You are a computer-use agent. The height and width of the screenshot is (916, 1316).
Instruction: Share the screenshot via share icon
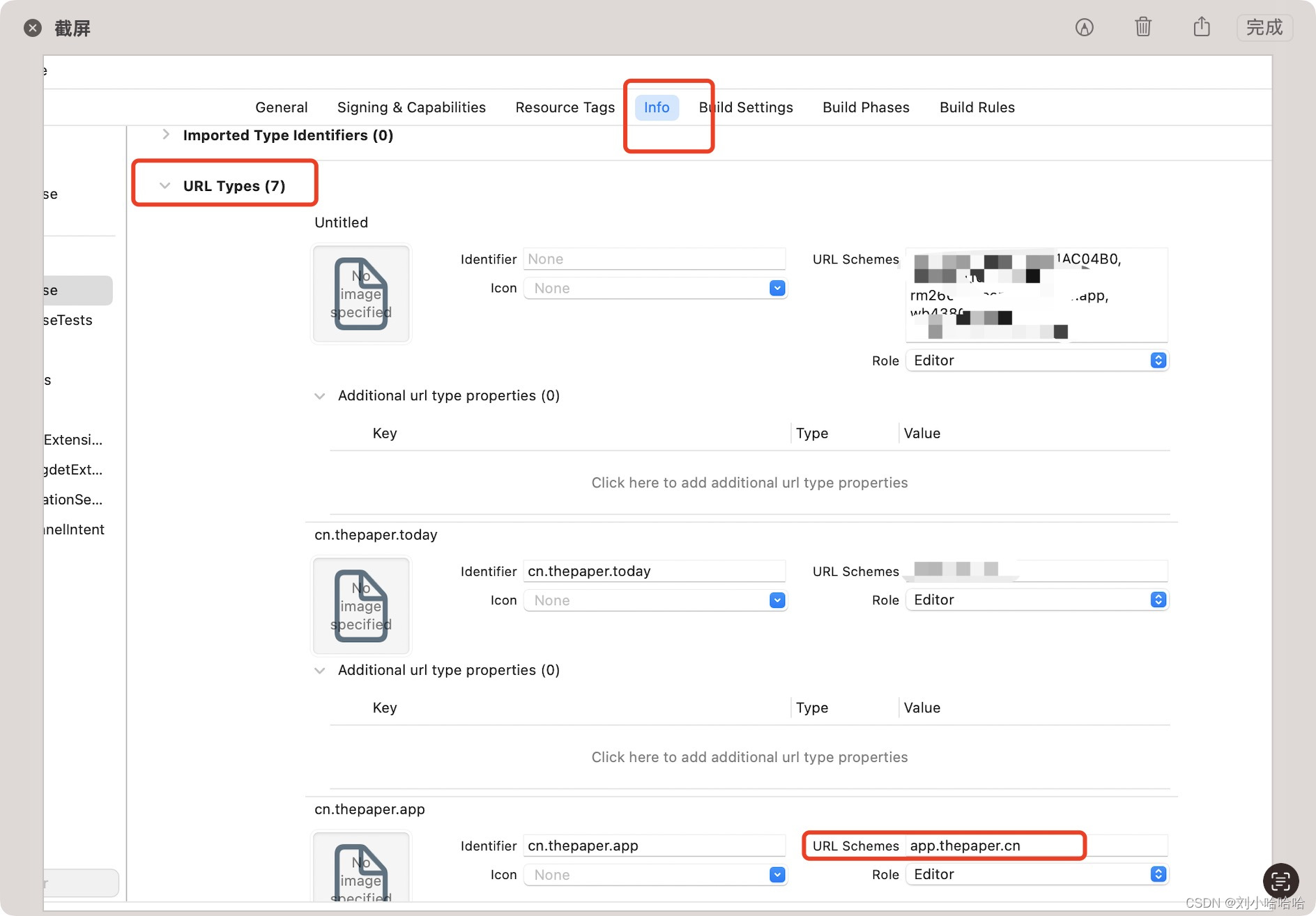tap(1202, 26)
